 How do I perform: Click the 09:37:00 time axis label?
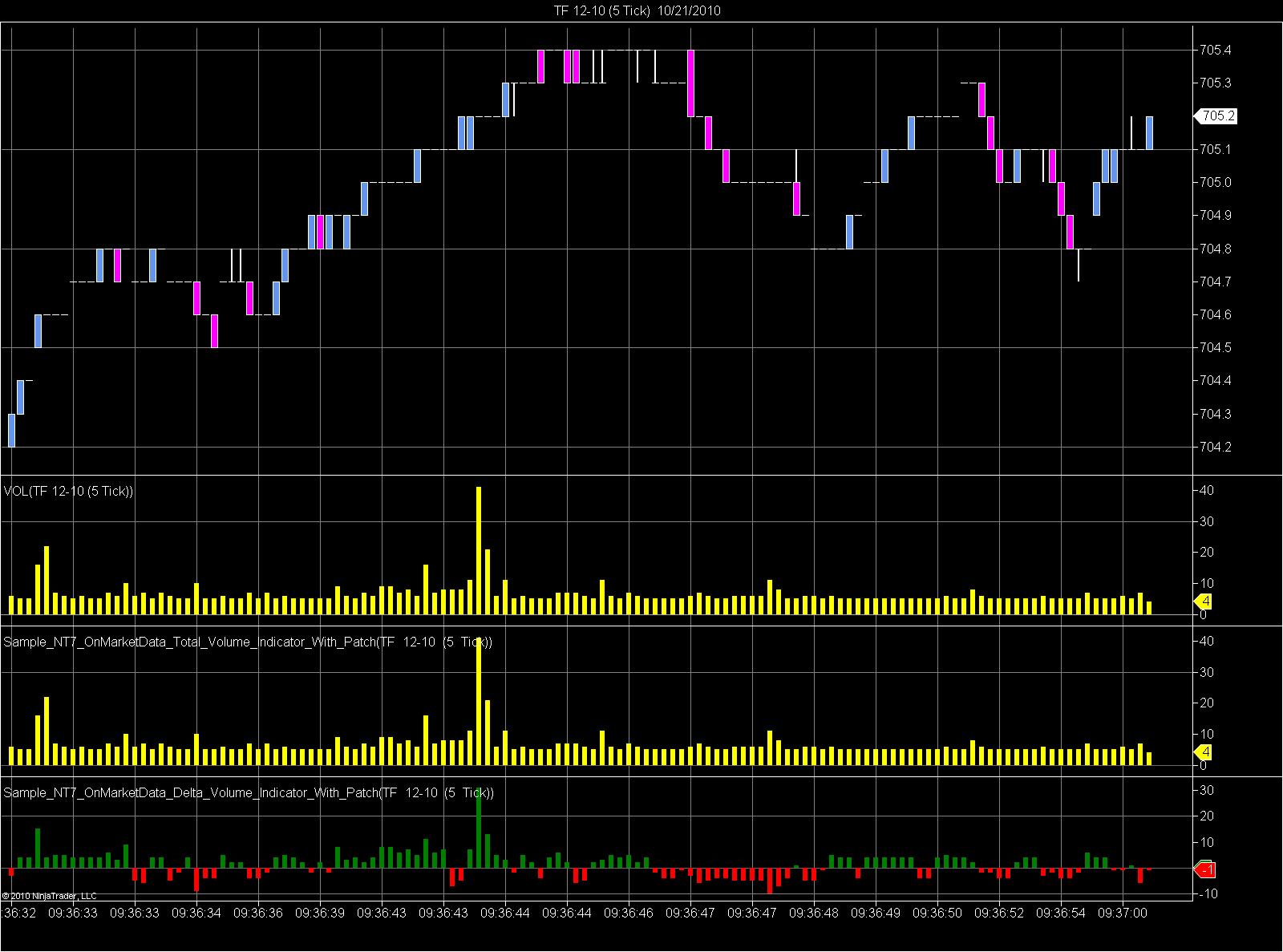pos(1123,913)
